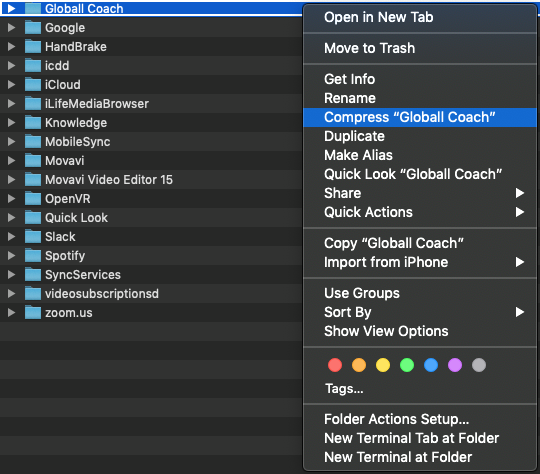Click the zoom.us folder icon

tap(33, 312)
